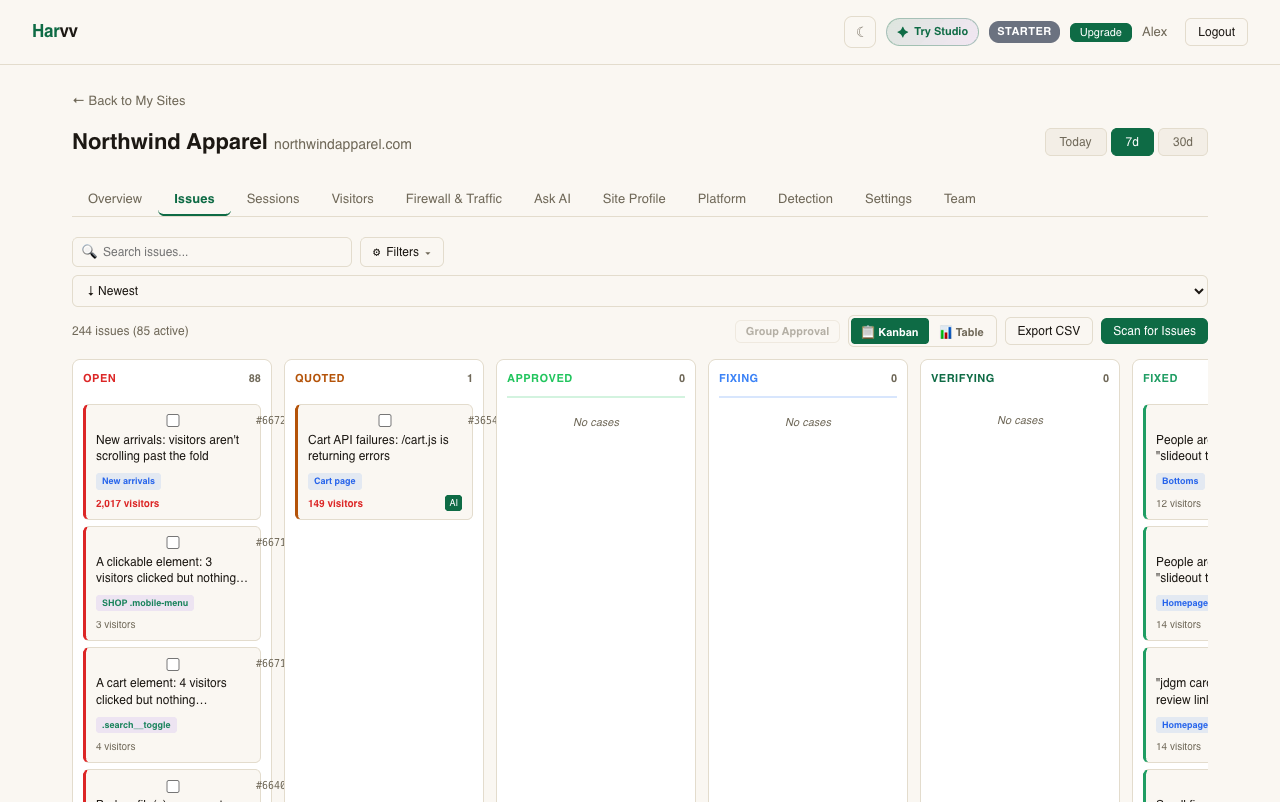Check the Cart API failures checkbox

coord(385,420)
